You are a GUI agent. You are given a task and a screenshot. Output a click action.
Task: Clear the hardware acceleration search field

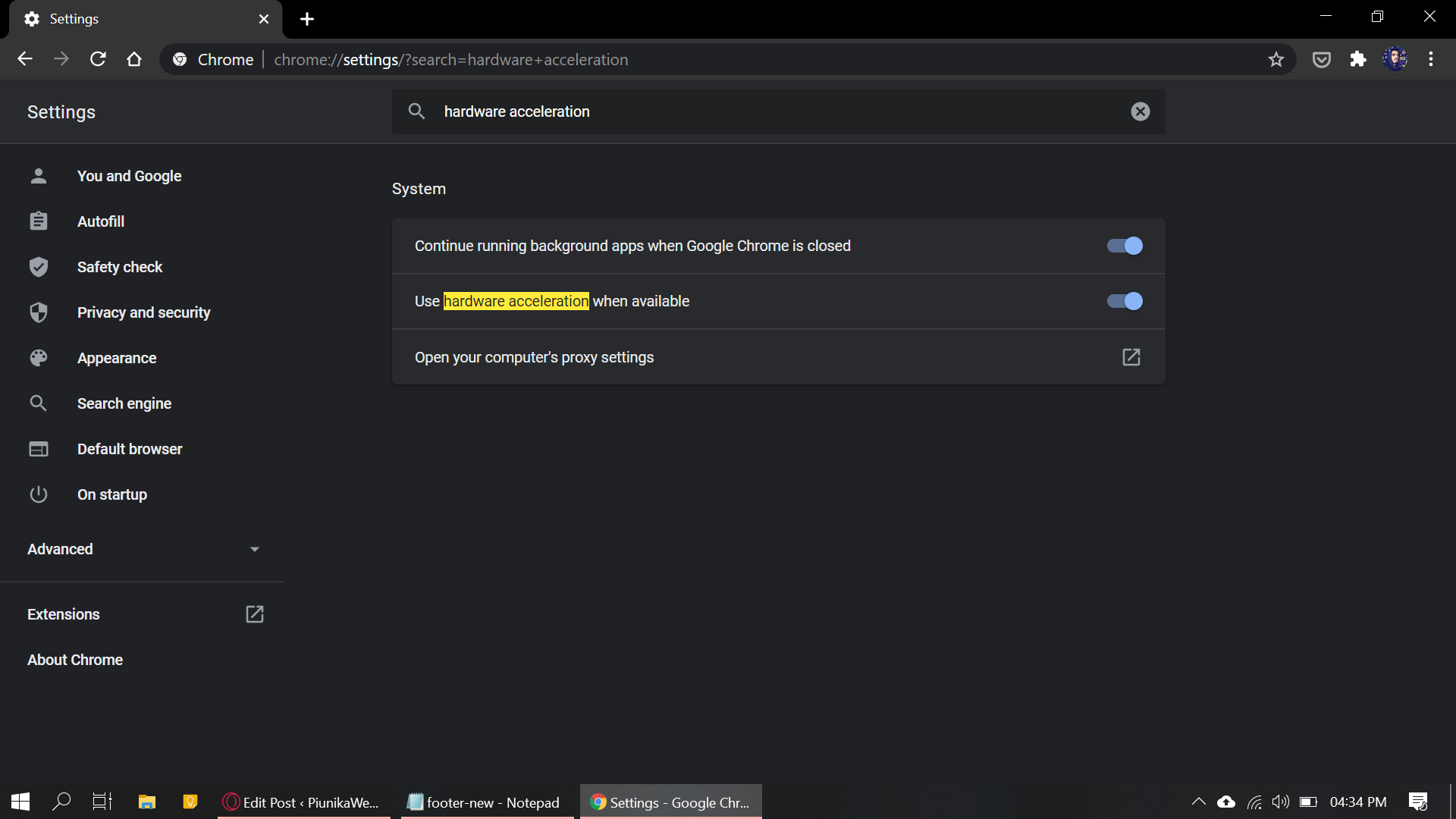pos(1140,111)
